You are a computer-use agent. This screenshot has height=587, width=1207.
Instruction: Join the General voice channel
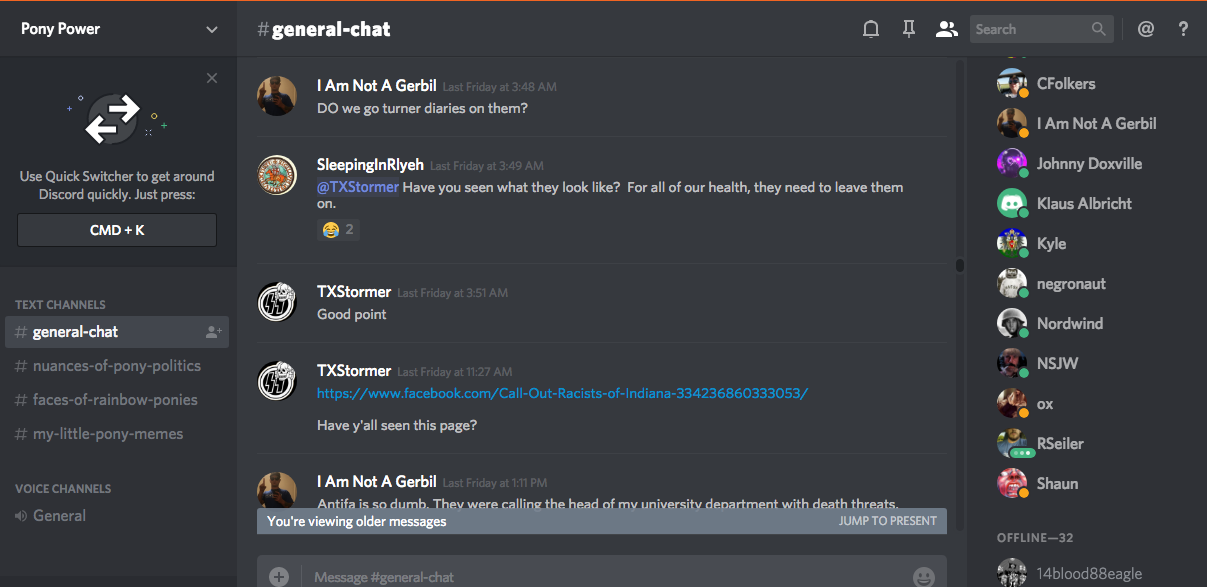point(59,516)
